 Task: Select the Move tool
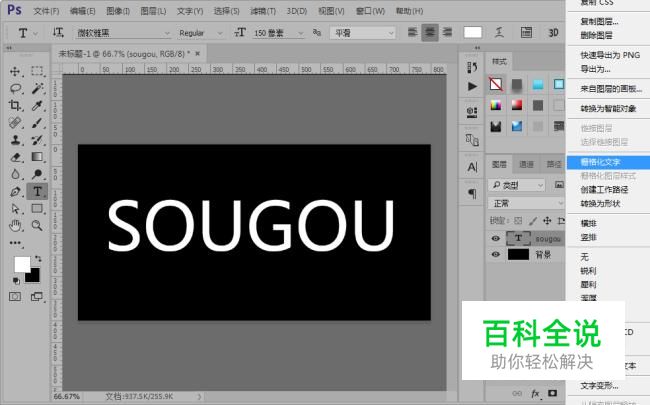coord(15,71)
